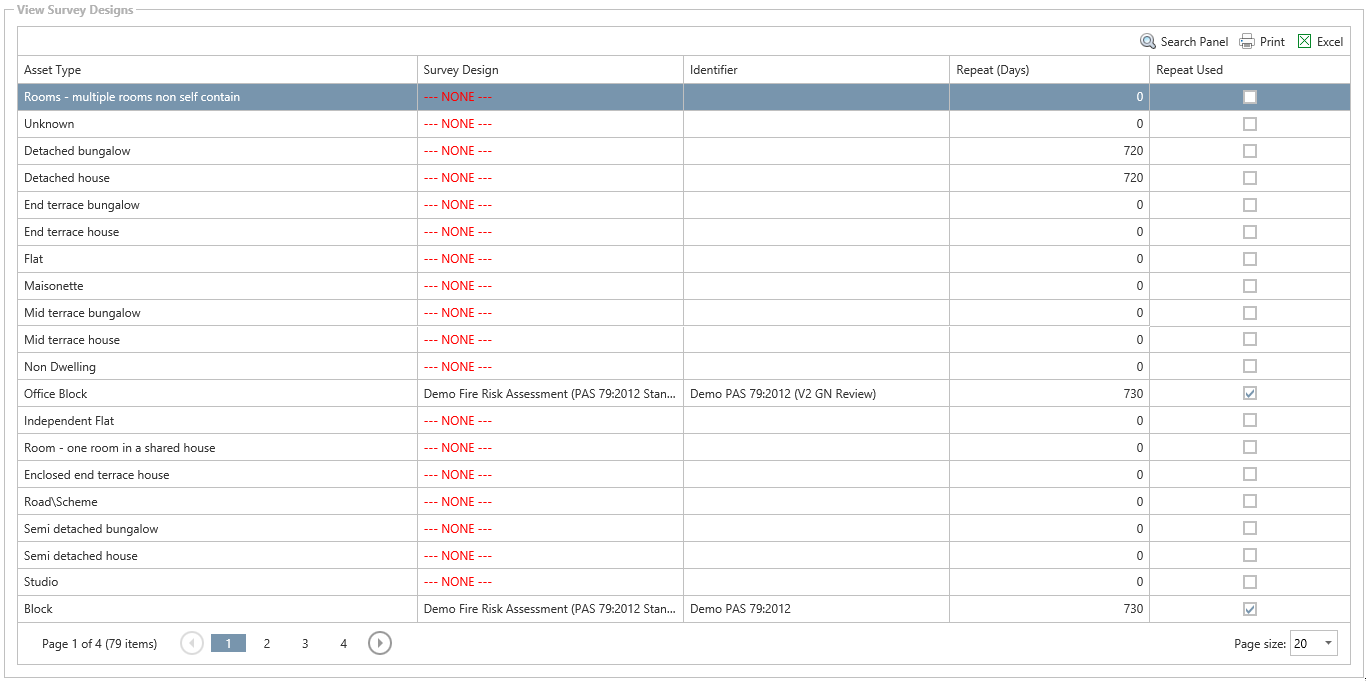Toggle Repeat Used for Office Block

(x=1250, y=394)
